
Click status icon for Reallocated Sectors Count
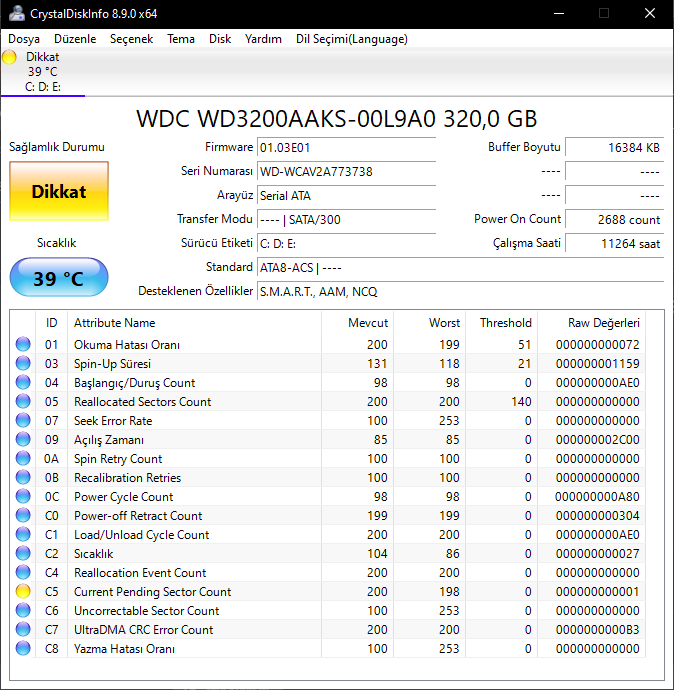(23, 401)
